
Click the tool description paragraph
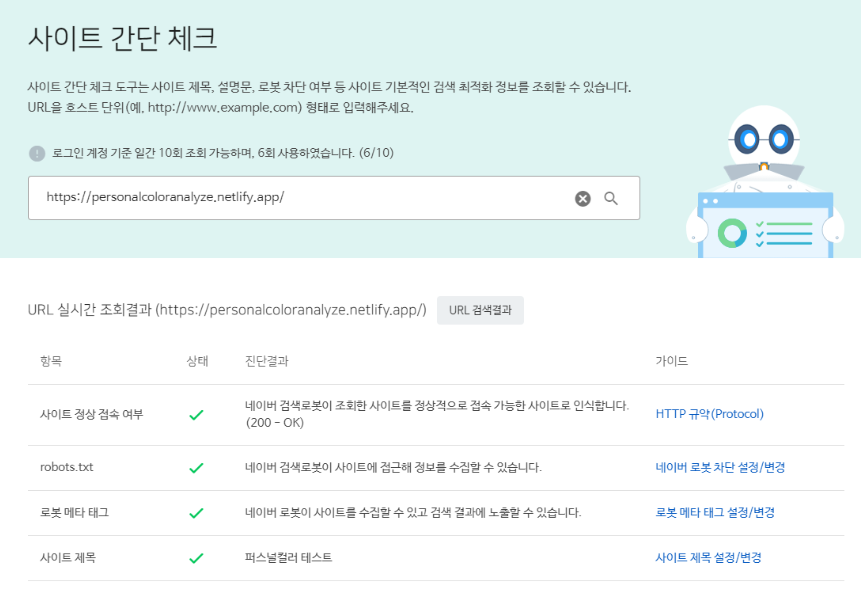point(329,97)
